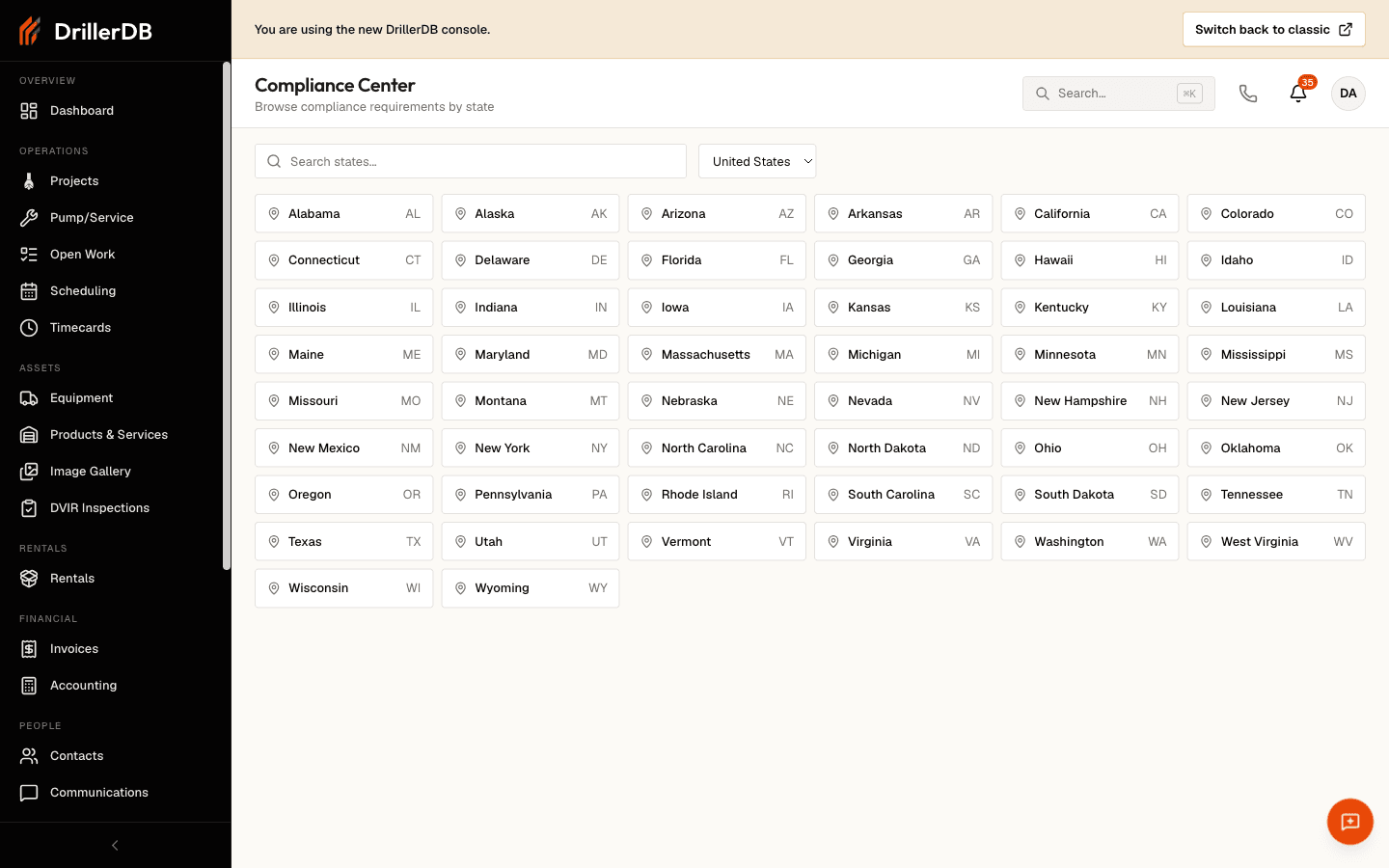1389x868 pixels.
Task: Open the Accounting sidebar entry
Action: click(x=116, y=686)
